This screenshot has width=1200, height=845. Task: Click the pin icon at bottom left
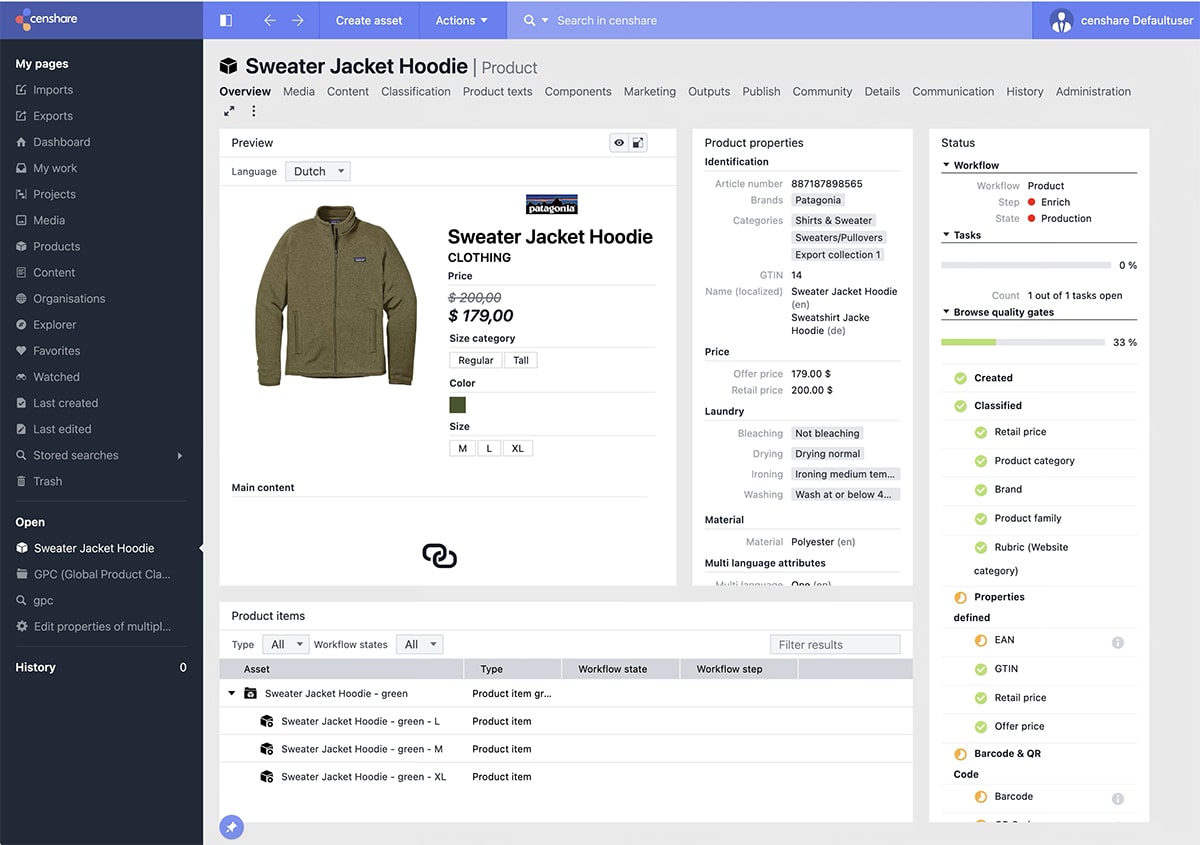231,827
